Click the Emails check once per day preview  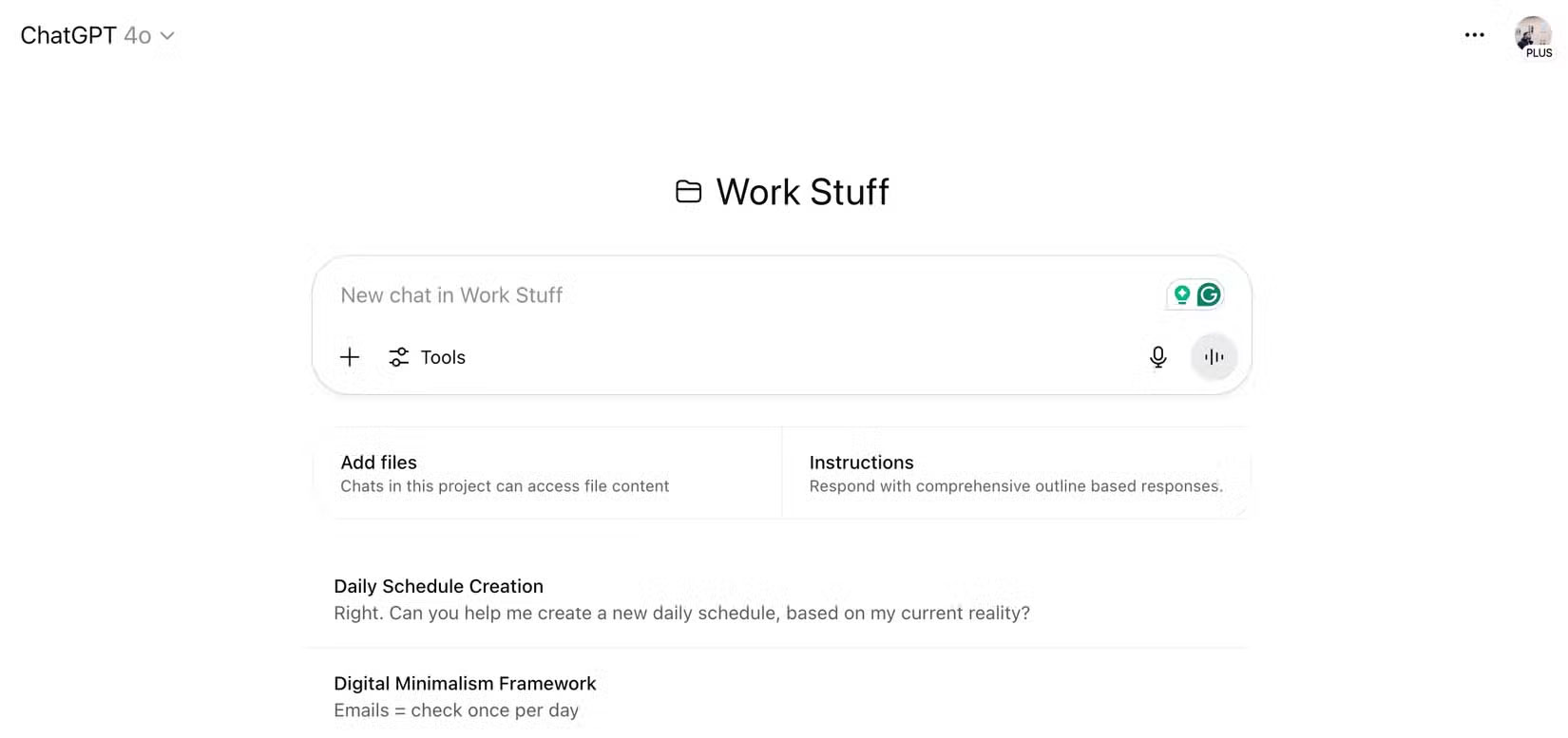coord(456,710)
